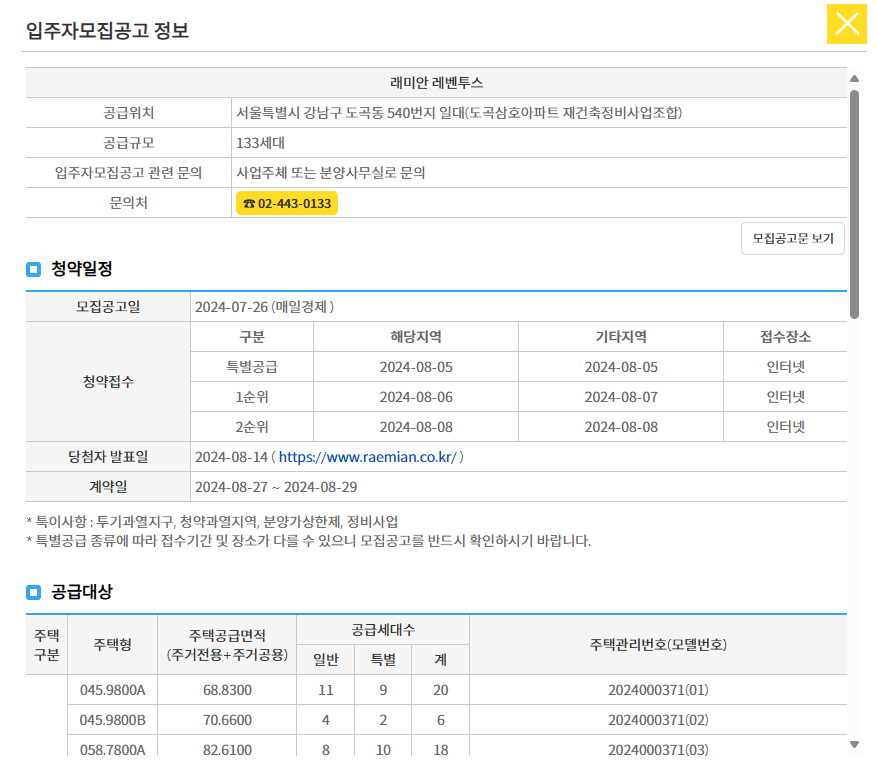This screenshot has width=877, height=768.
Task: Click the blue square icon beside 공급대상
Action: click(34, 592)
